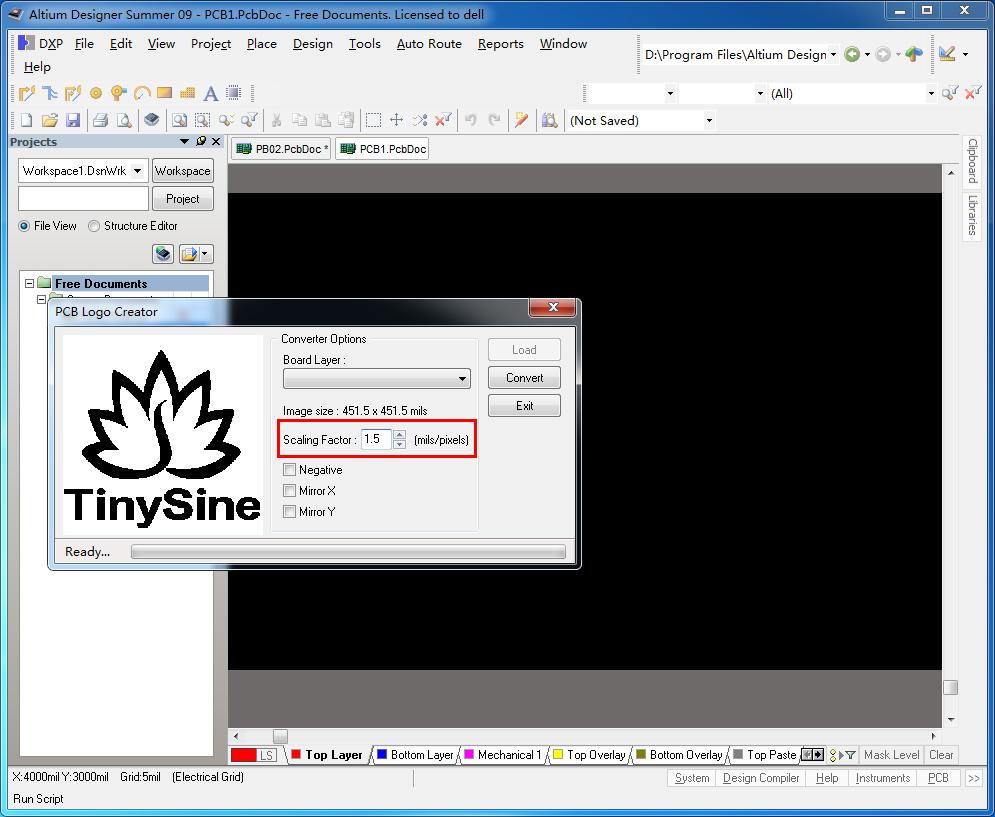The width and height of the screenshot is (995, 817).
Task: Expand the Workspace1.DsnWrk dropdown
Action: pos(138,171)
